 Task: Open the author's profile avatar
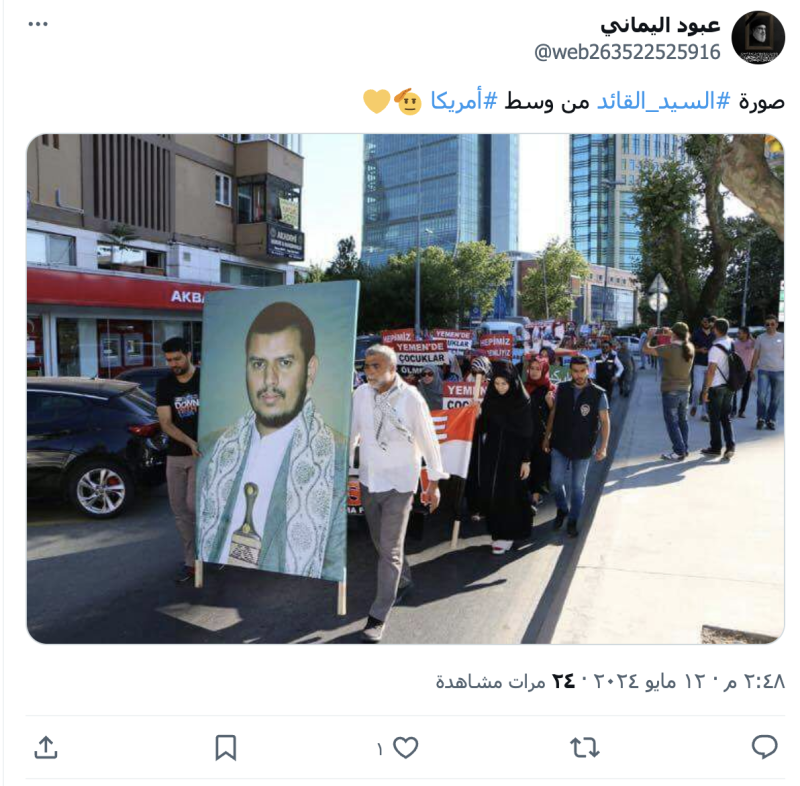pyautogui.click(x=758, y=37)
